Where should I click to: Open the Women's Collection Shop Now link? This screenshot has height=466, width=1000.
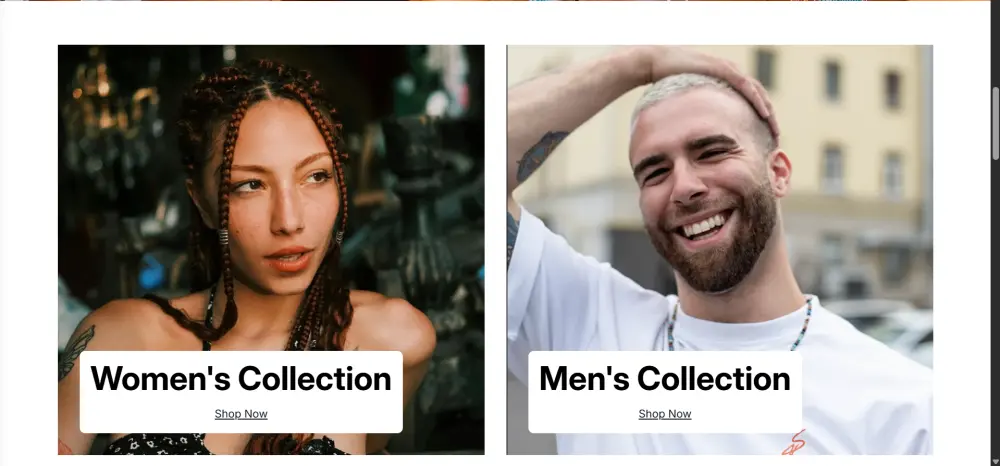241,414
